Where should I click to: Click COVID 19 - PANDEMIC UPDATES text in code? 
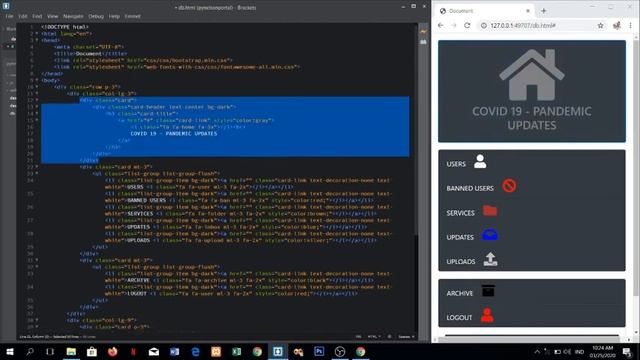tap(174, 133)
